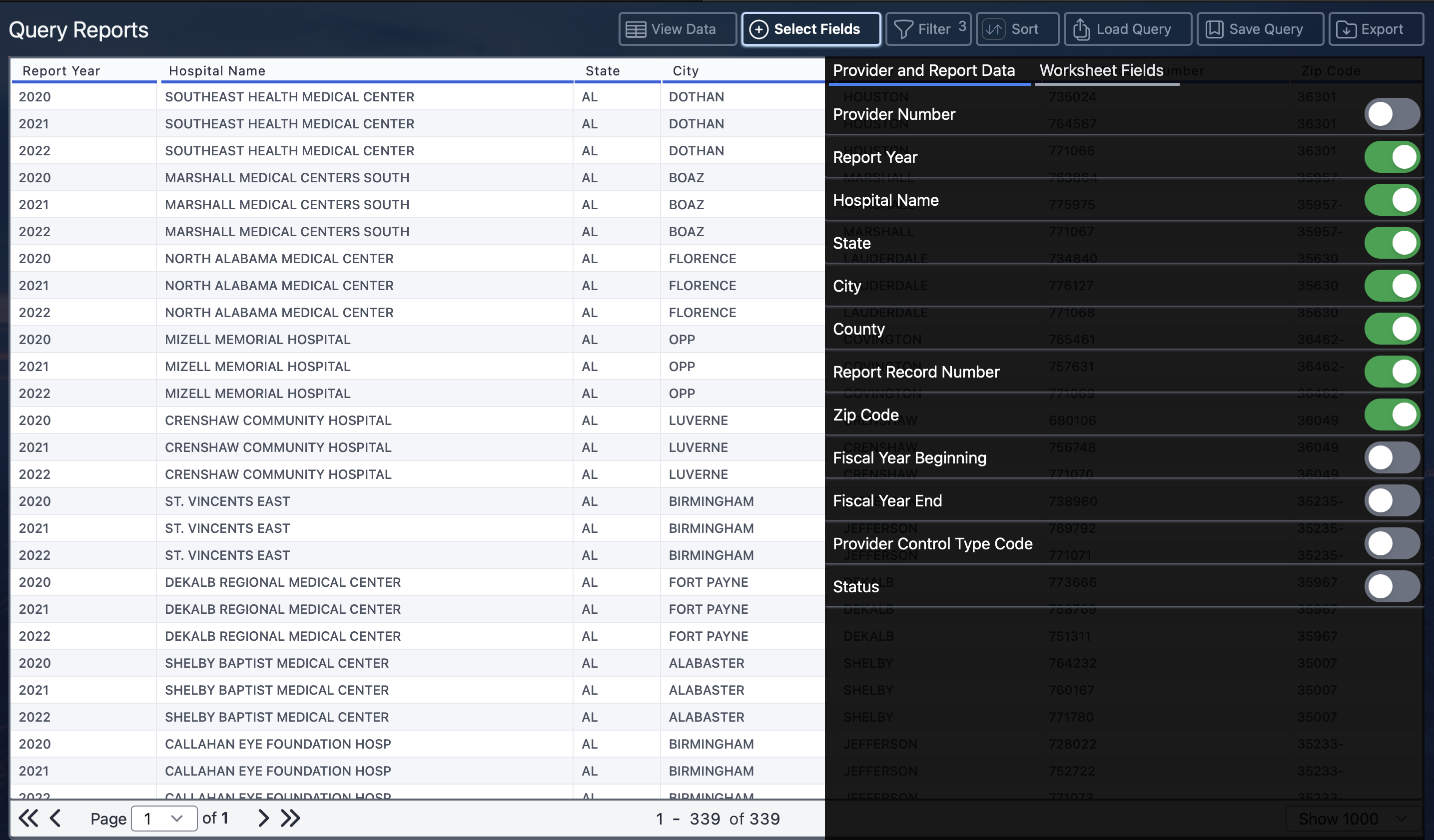Click the 1 - 339 of 339 record count

tap(717, 819)
